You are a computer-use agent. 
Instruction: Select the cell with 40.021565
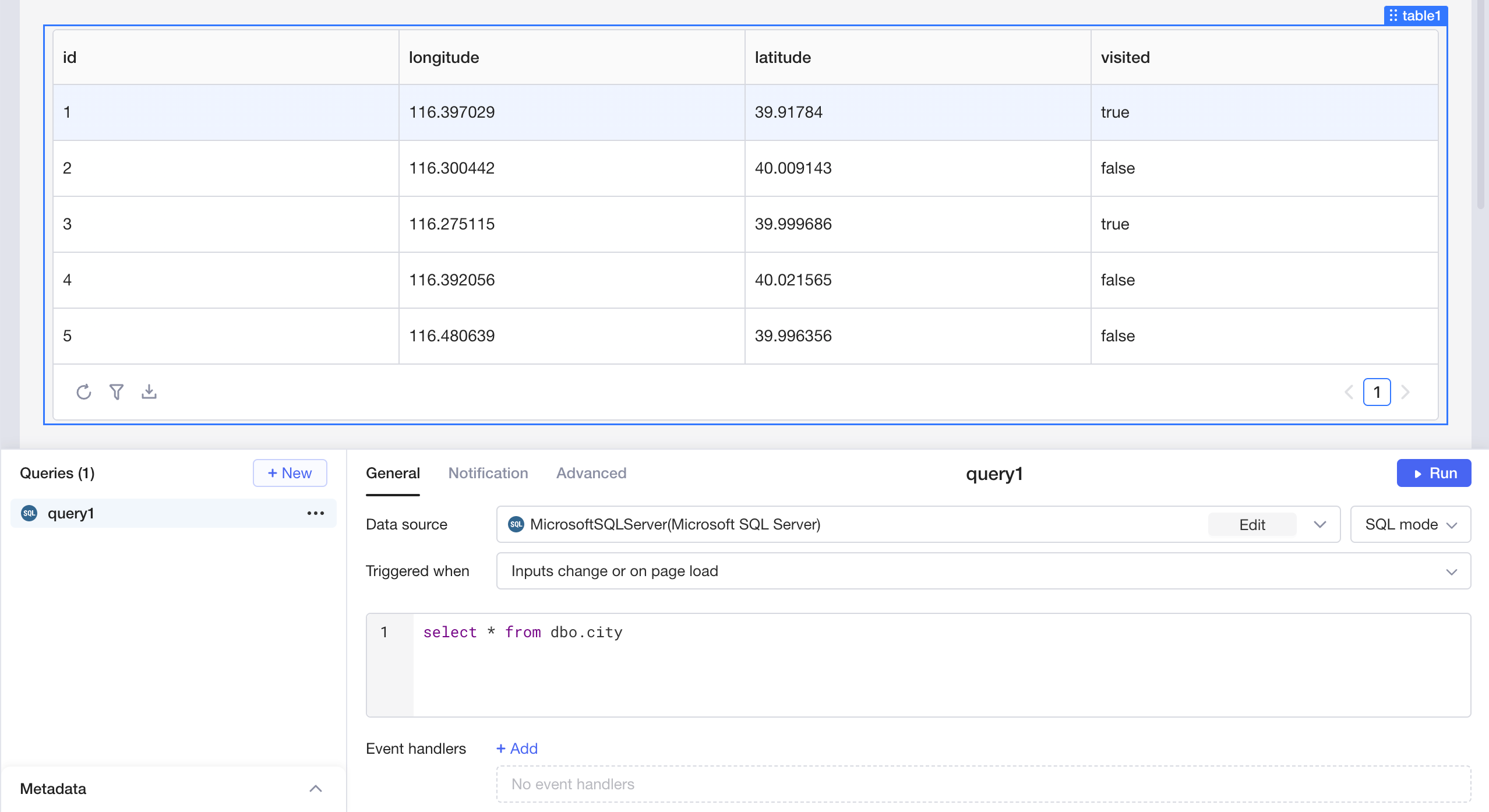(x=918, y=280)
